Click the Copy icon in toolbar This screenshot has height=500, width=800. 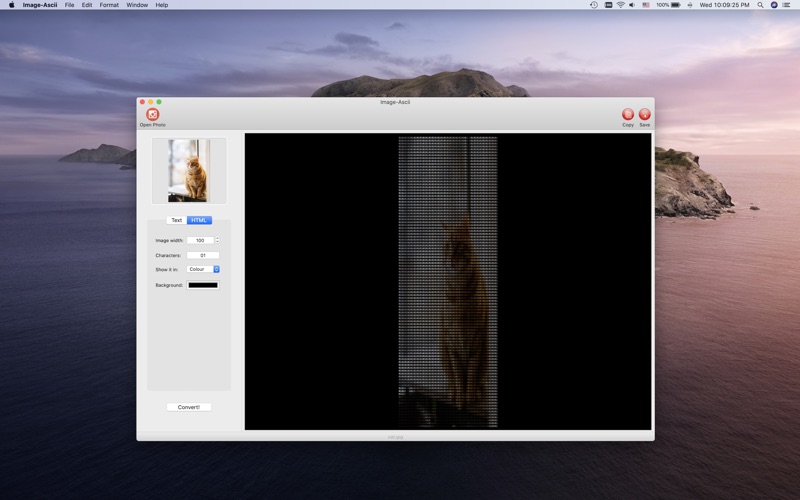(628, 115)
